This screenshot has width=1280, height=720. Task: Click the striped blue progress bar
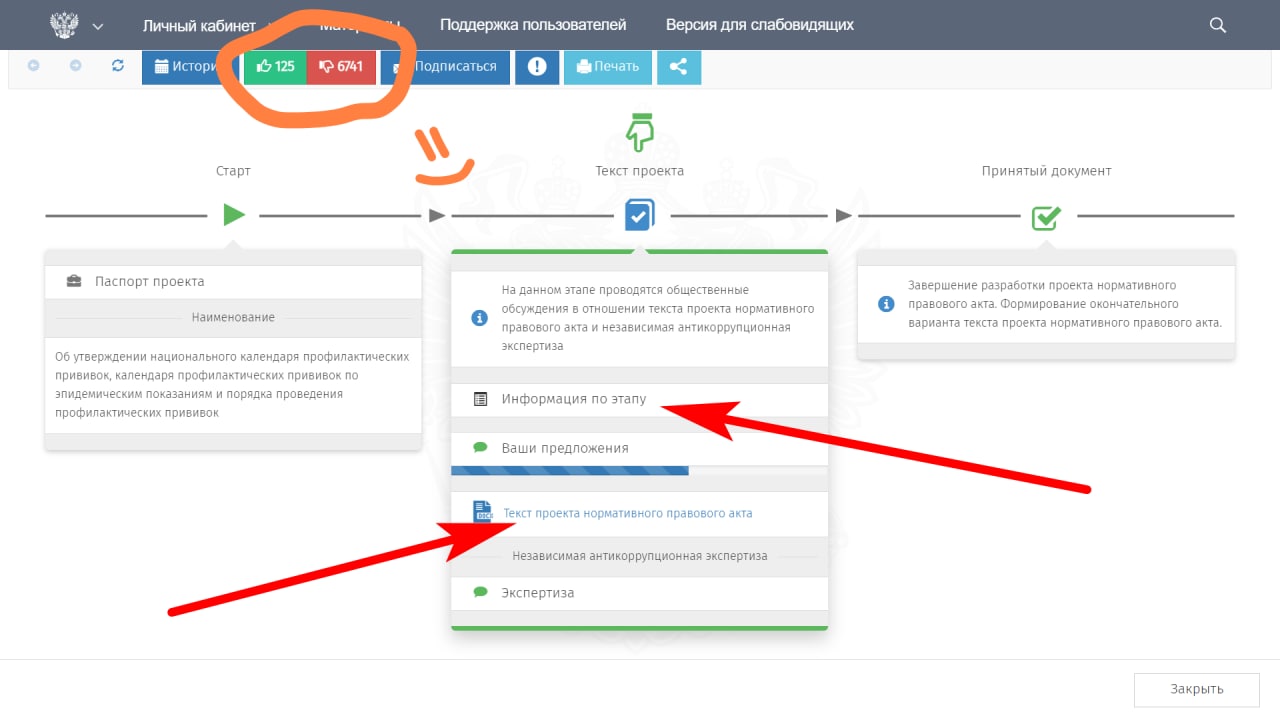click(570, 470)
